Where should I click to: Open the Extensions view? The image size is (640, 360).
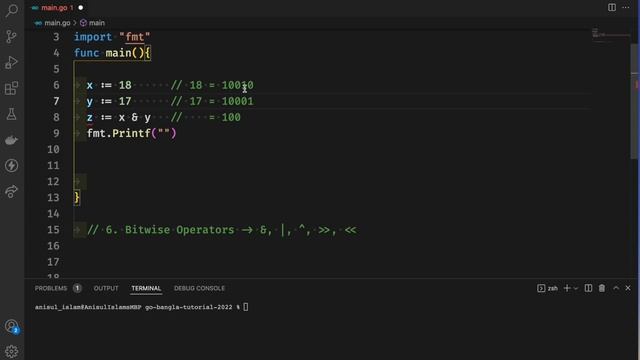(11, 88)
